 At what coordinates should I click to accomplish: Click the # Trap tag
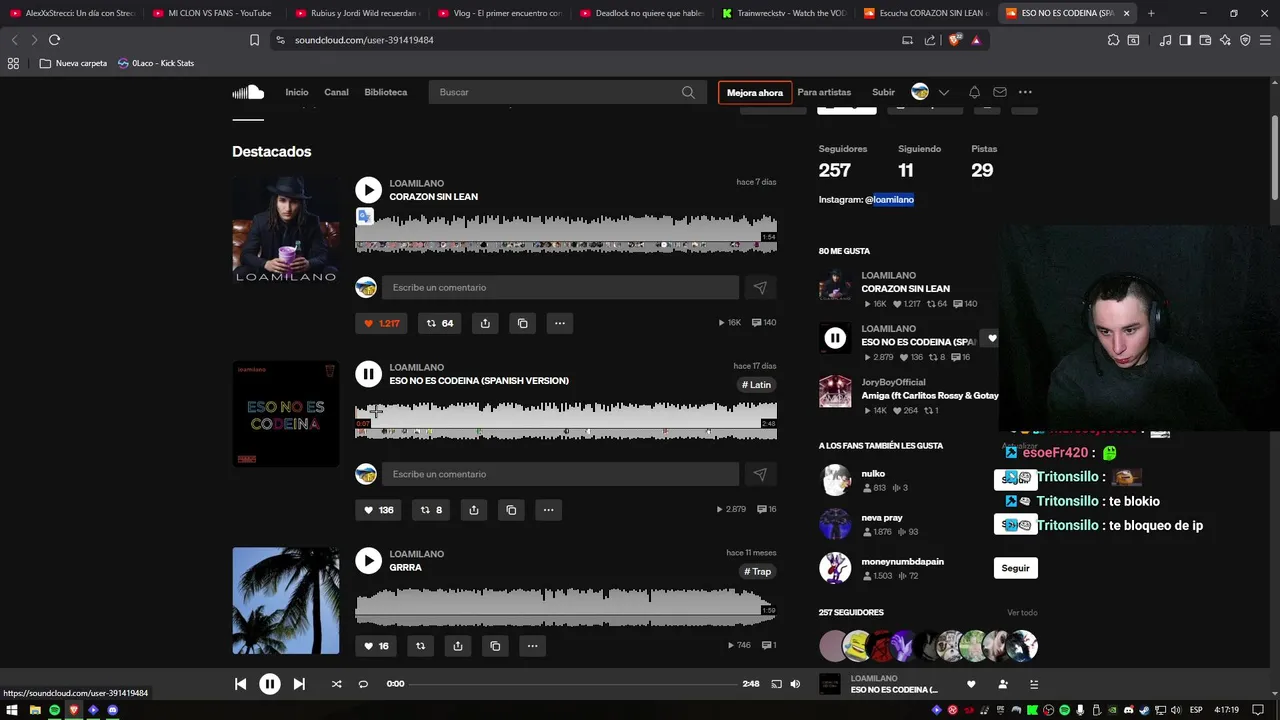pos(758,572)
